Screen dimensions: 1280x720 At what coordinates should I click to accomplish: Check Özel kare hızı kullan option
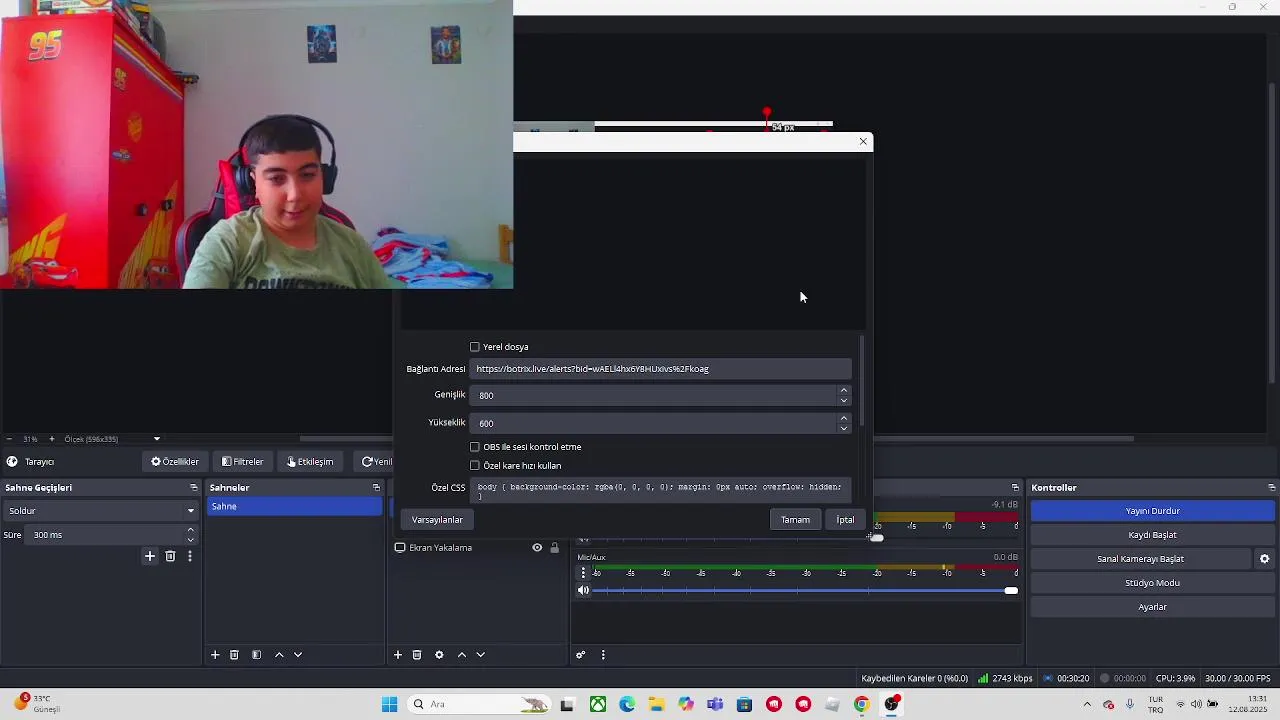pyautogui.click(x=475, y=466)
